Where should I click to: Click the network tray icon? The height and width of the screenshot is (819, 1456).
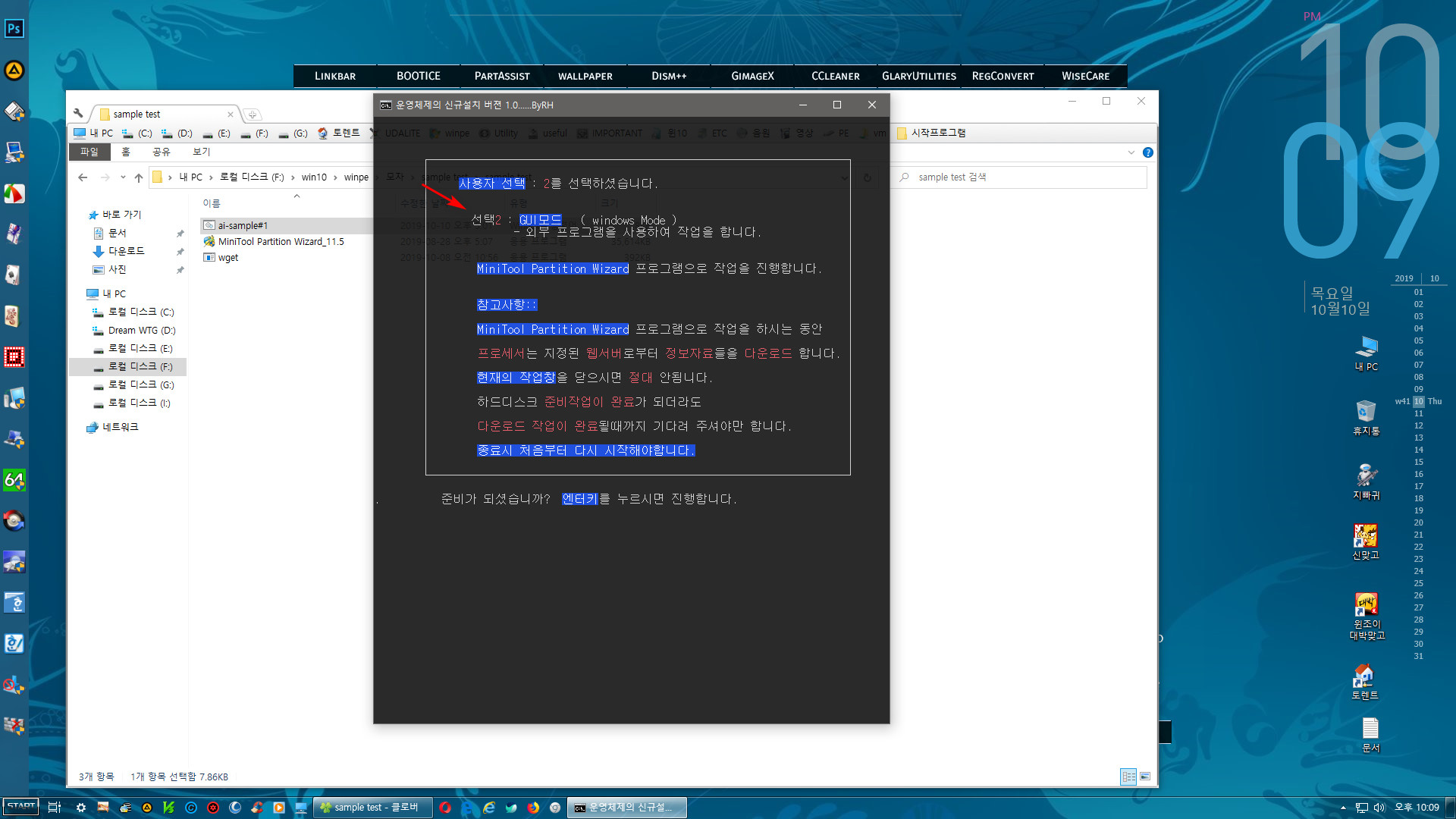coord(1362,808)
